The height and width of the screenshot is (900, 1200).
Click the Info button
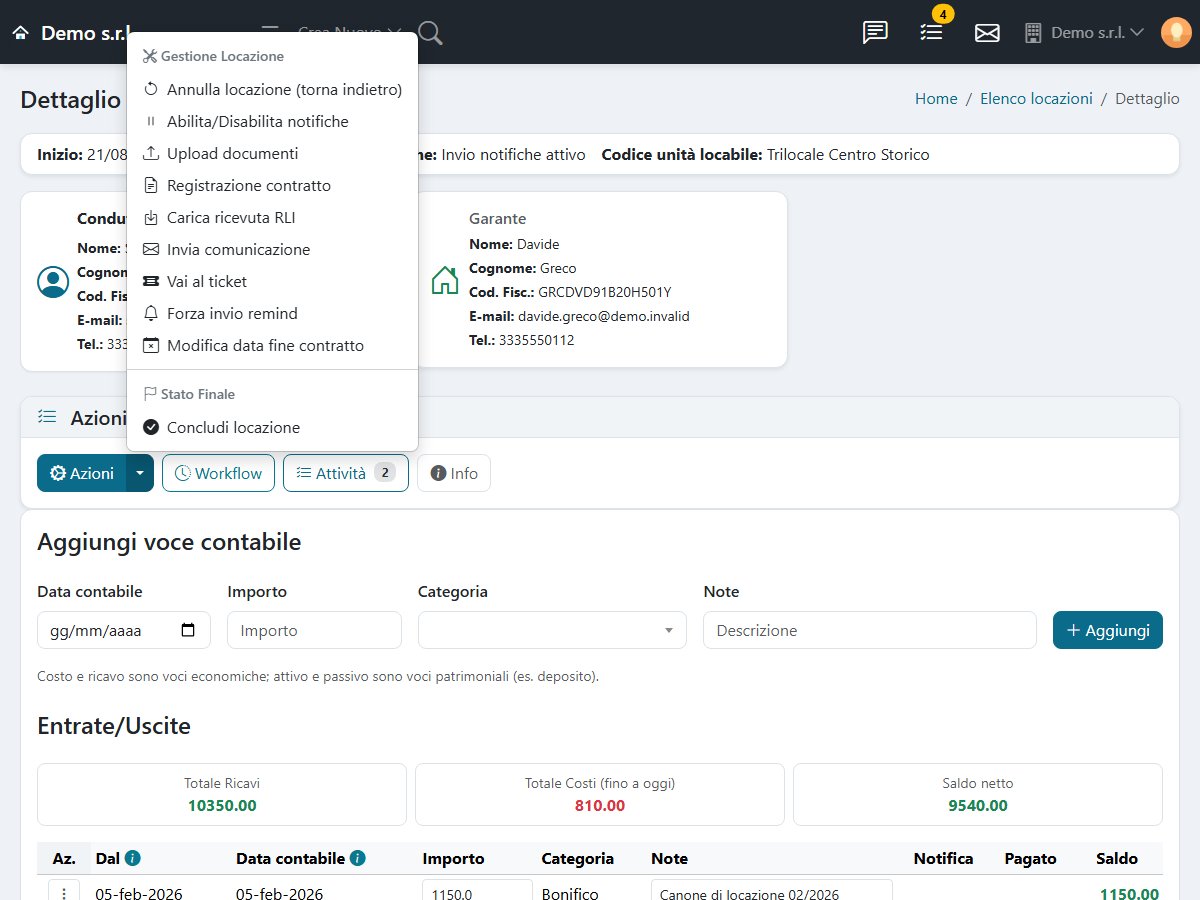454,473
